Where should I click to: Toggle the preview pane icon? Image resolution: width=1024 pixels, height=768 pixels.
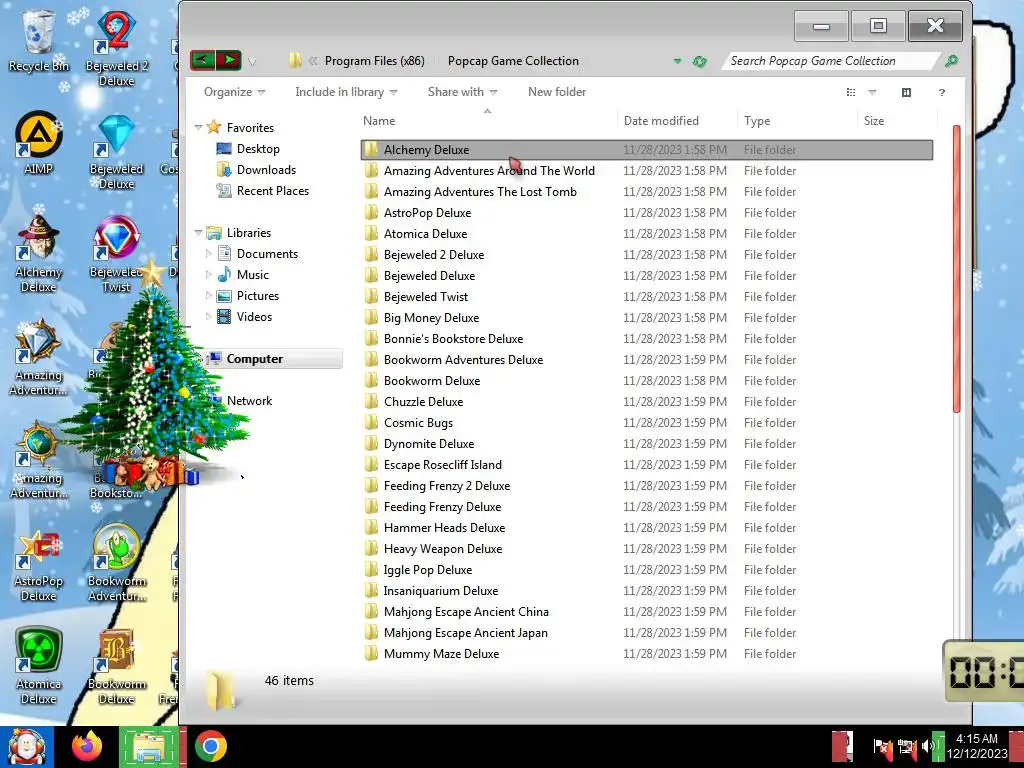coord(906,92)
